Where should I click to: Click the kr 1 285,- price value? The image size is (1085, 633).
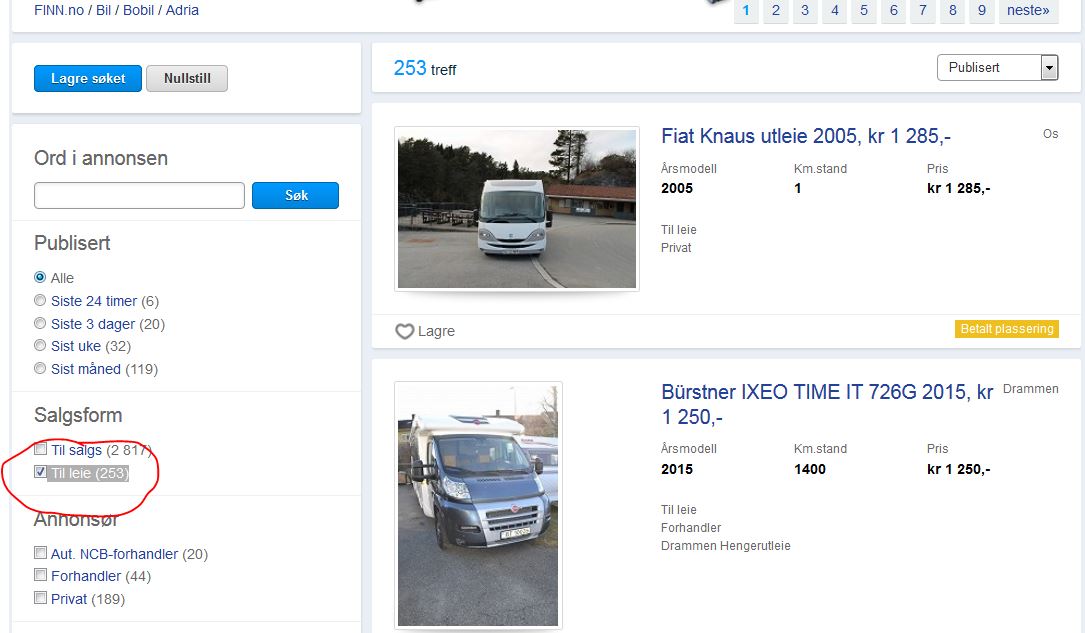(x=958, y=188)
